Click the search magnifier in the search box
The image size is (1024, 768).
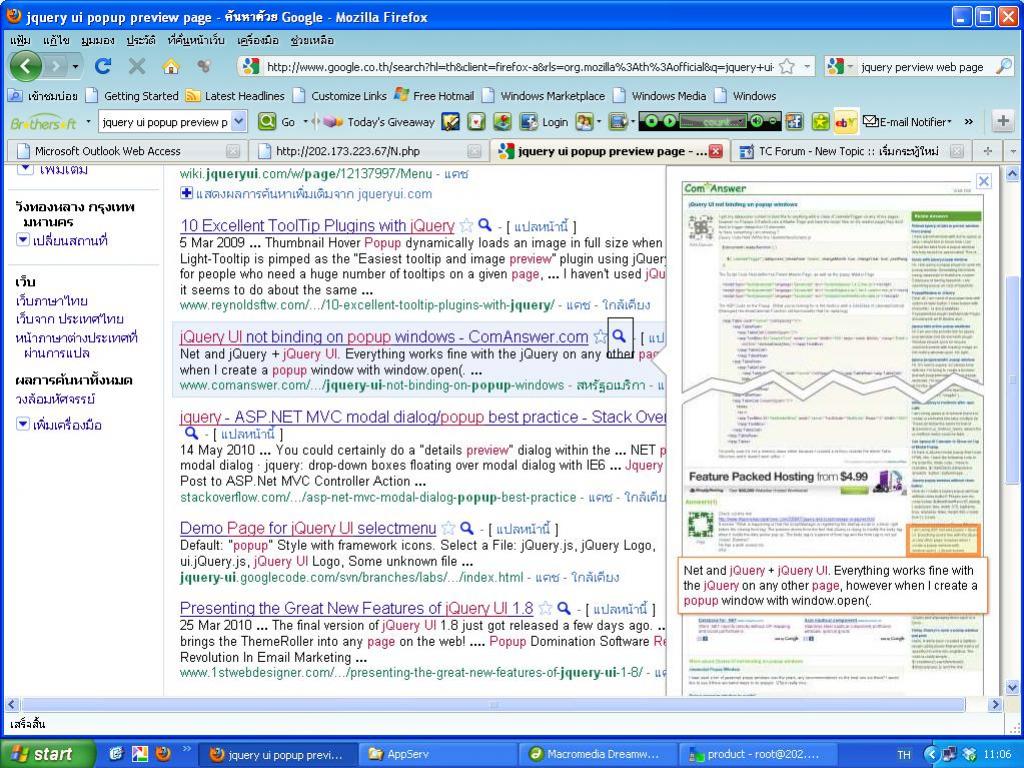pos(1004,66)
